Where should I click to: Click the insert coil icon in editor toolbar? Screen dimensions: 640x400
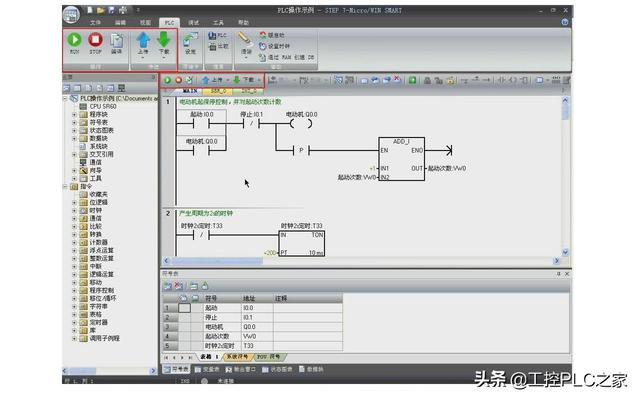click(x=513, y=80)
